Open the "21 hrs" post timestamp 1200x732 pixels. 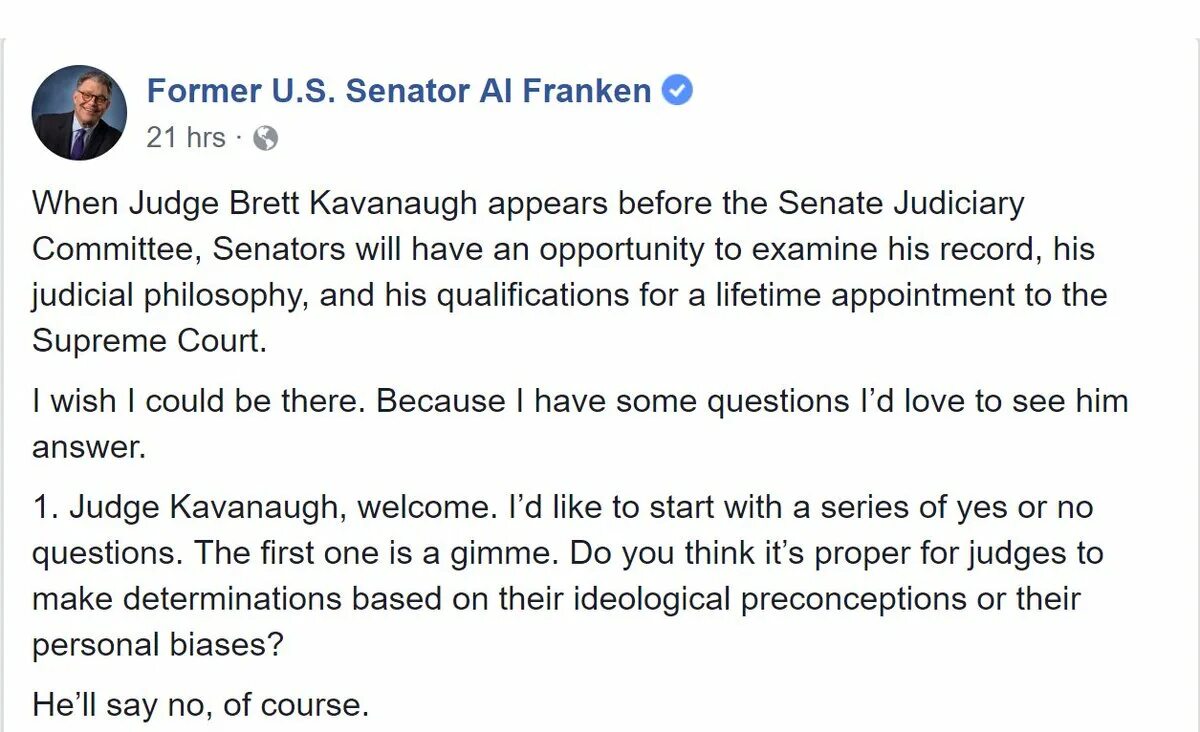click(x=186, y=137)
